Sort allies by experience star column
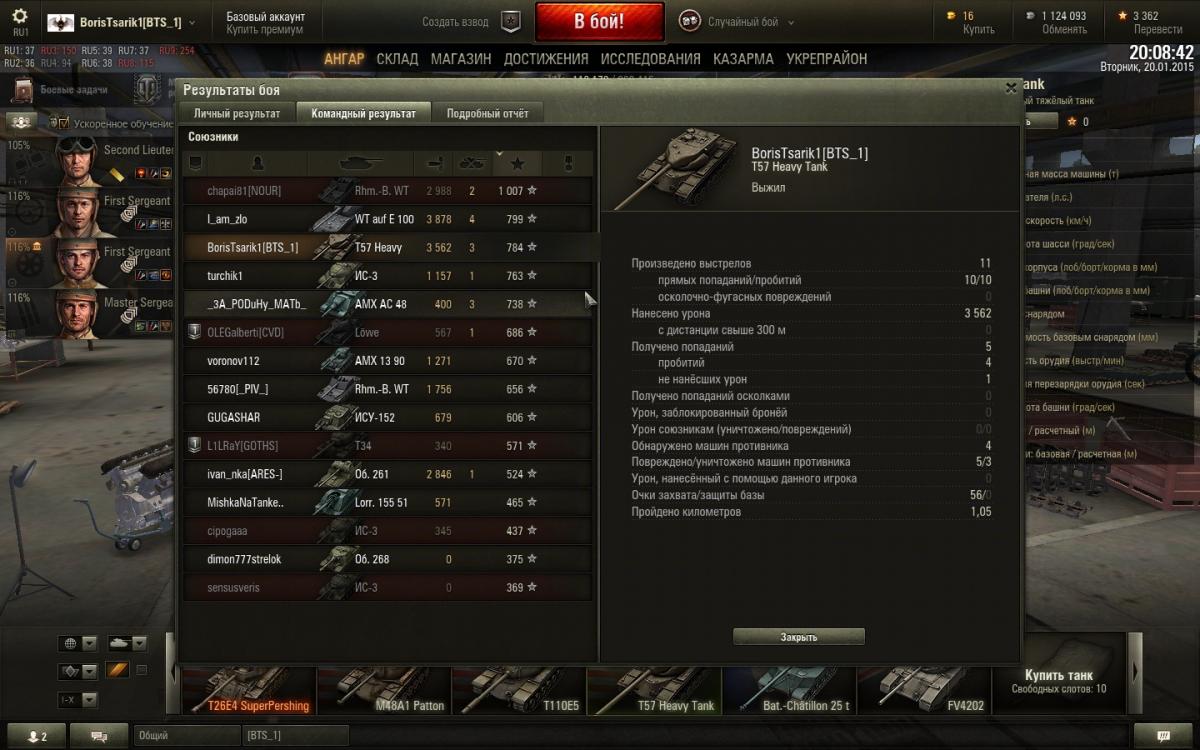The height and width of the screenshot is (750, 1200). coord(517,163)
